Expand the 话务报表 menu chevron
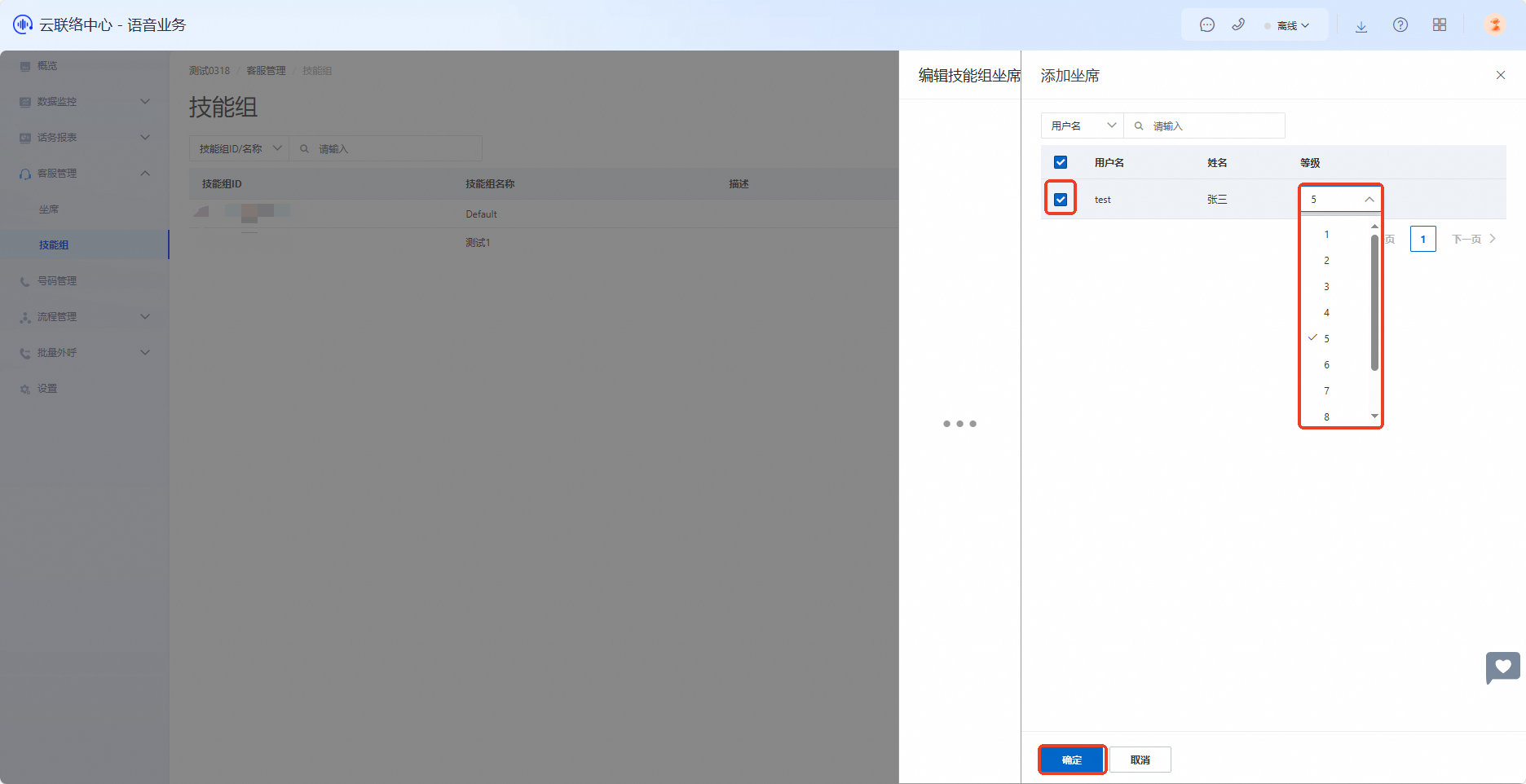Screen dimensions: 1526x784 [x=145, y=138]
